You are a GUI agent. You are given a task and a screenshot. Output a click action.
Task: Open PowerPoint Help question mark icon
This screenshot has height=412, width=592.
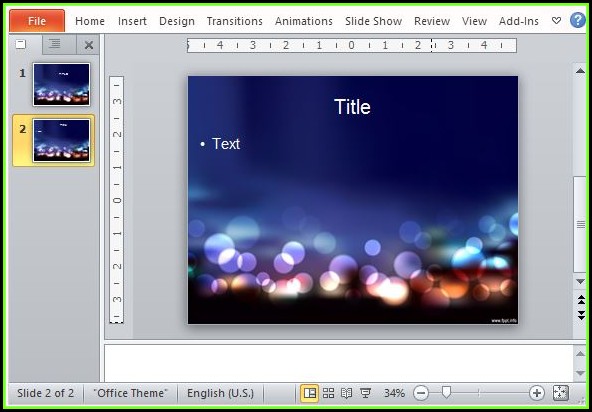coord(578,20)
